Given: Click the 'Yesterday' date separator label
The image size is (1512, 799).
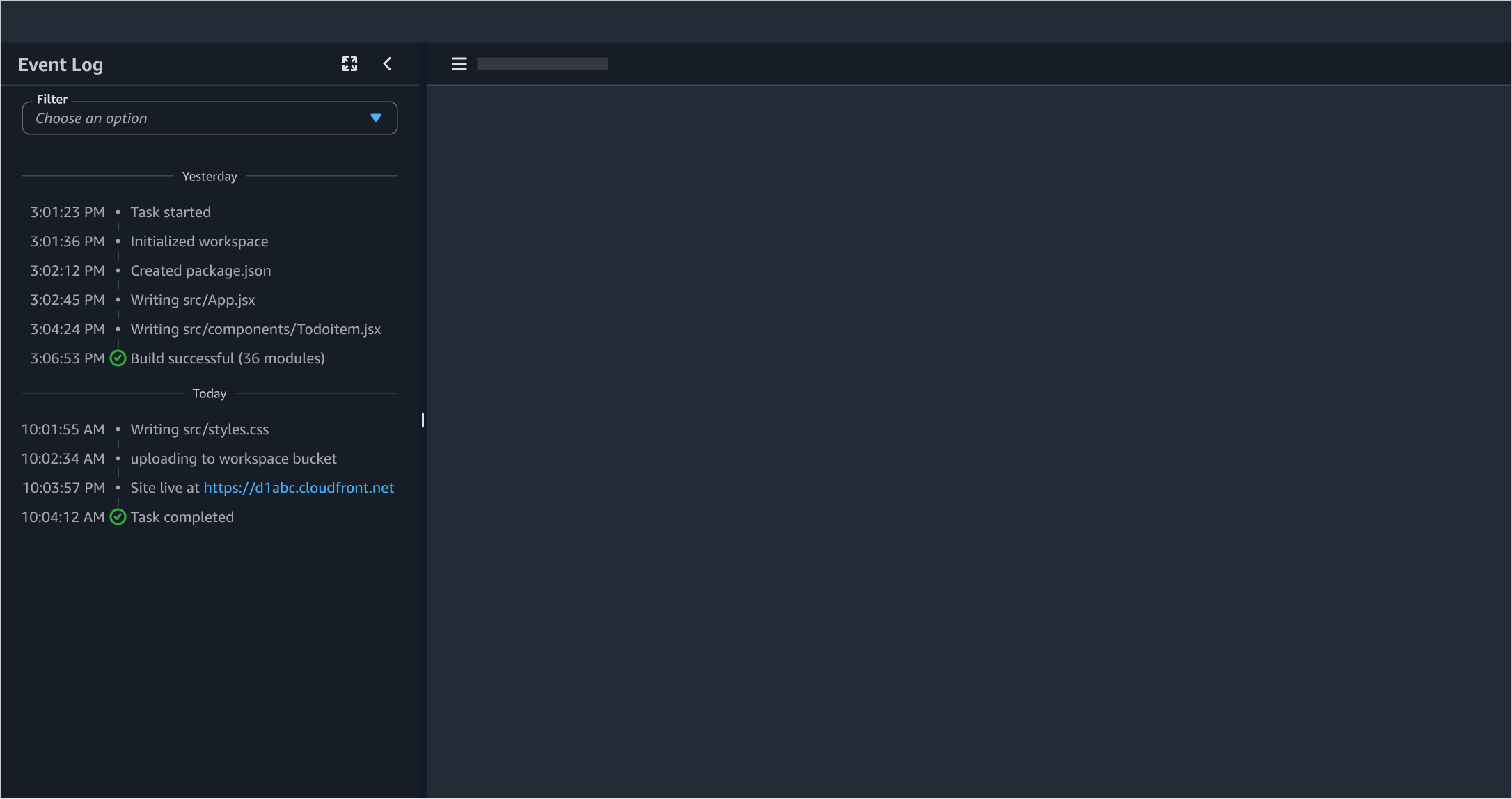Looking at the screenshot, I should click(210, 177).
